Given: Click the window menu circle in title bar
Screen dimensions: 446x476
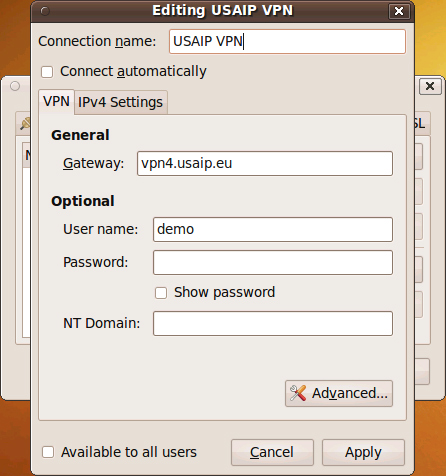Looking at the screenshot, I should click(x=45, y=11).
